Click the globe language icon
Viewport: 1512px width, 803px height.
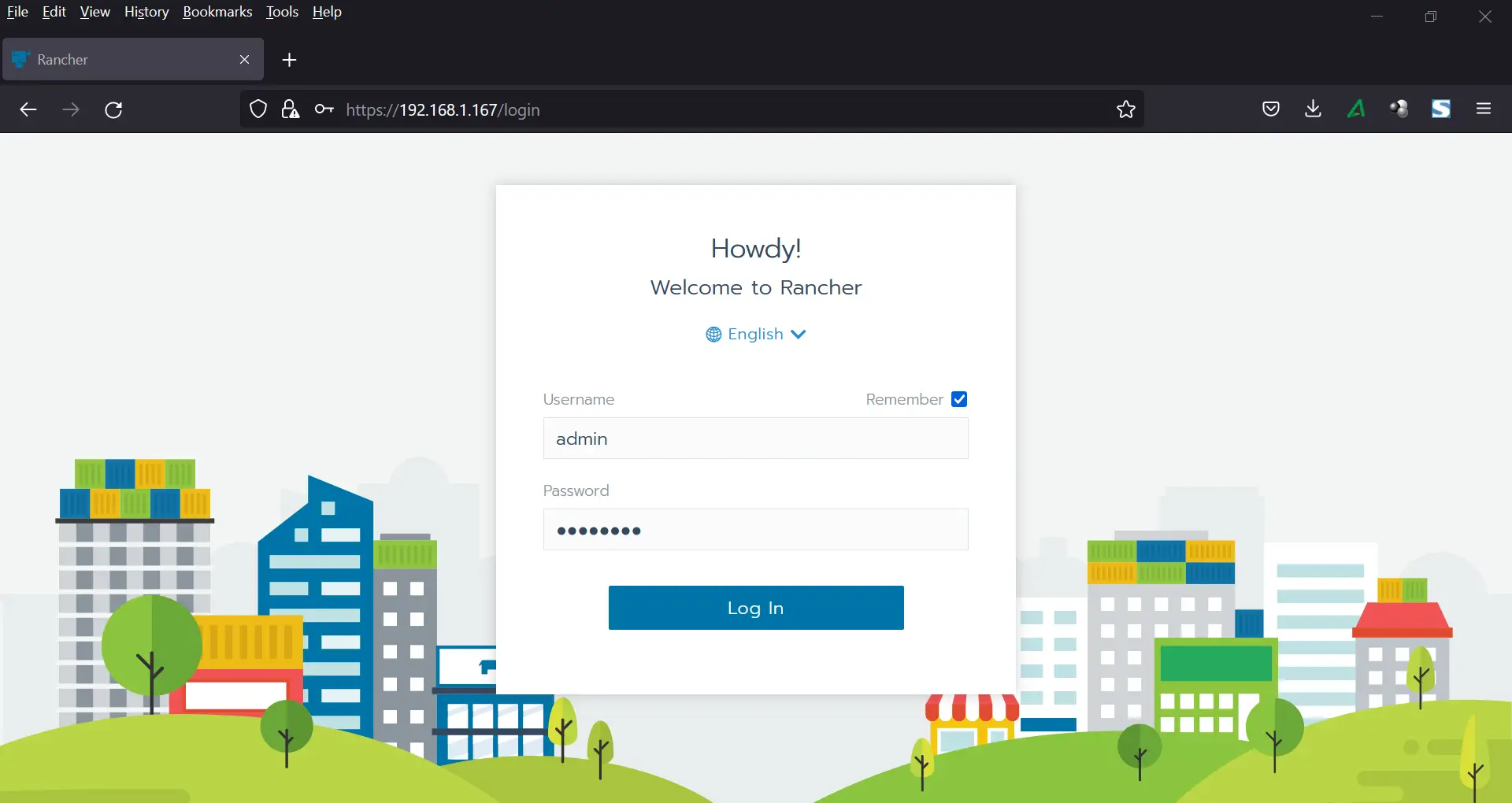[713, 335]
